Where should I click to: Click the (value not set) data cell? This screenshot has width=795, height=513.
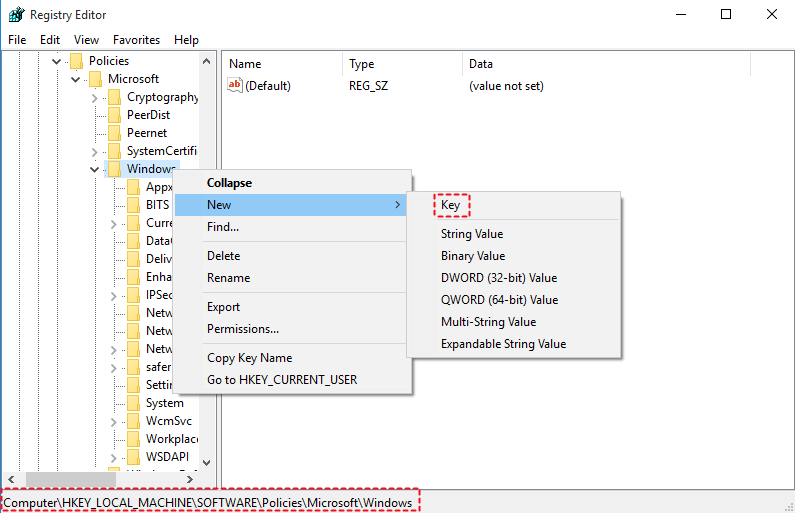coord(506,86)
